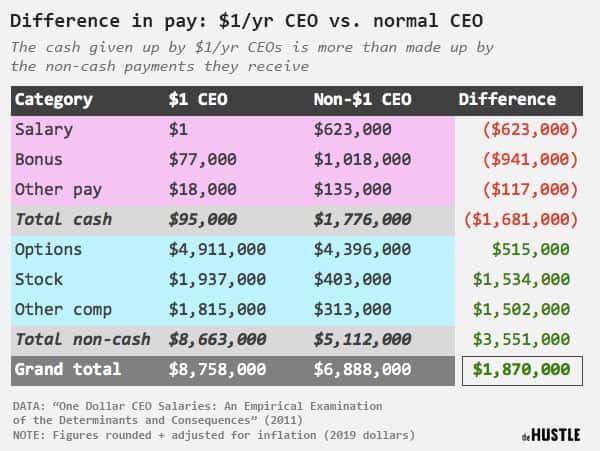Select the $1,534,000 stock difference
The height and width of the screenshot is (451, 600).
click(x=521, y=279)
